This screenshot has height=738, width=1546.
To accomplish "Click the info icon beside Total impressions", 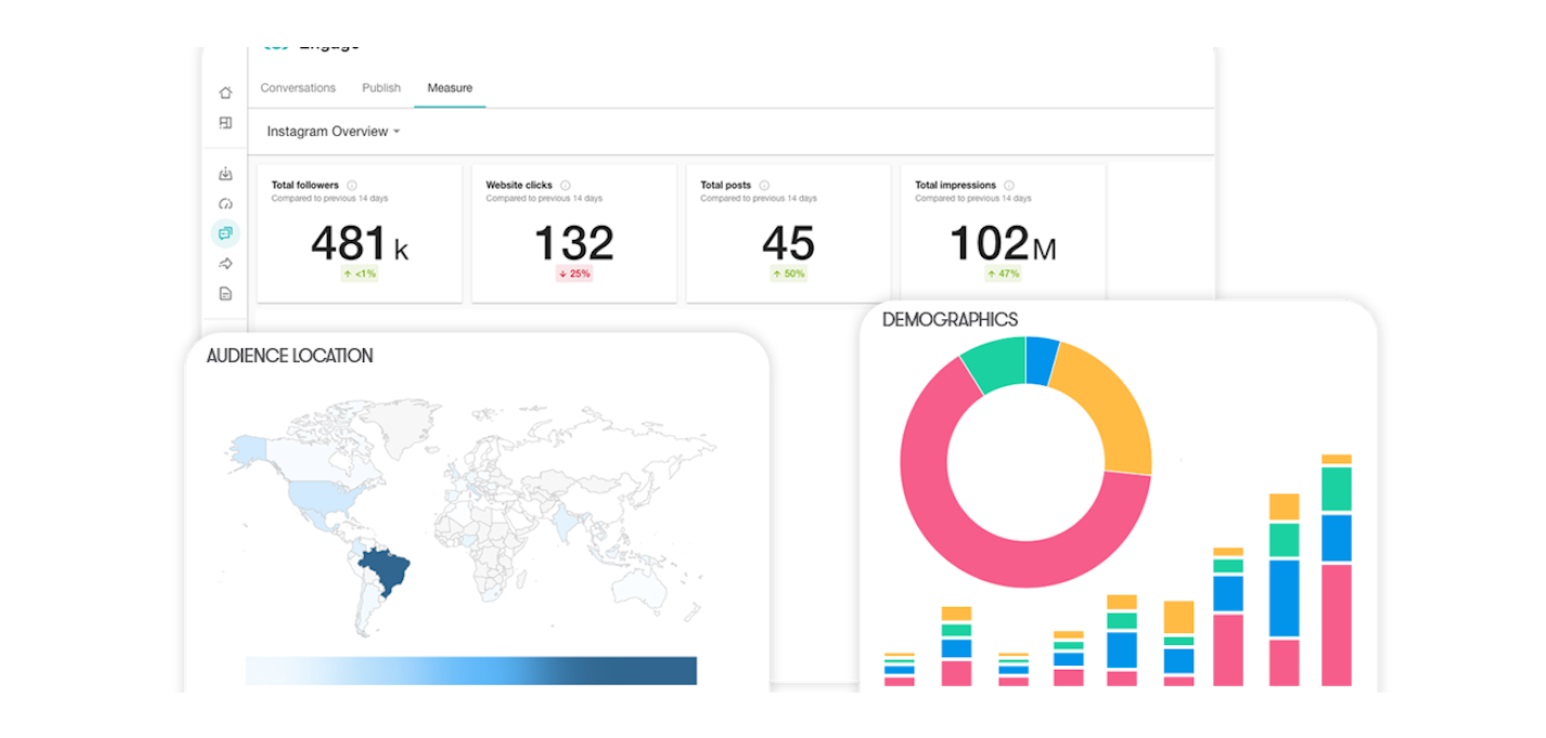I will click(x=1010, y=184).
